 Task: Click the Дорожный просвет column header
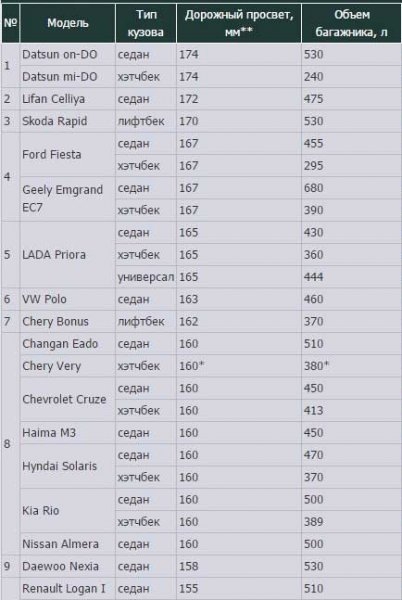[x=239, y=23]
